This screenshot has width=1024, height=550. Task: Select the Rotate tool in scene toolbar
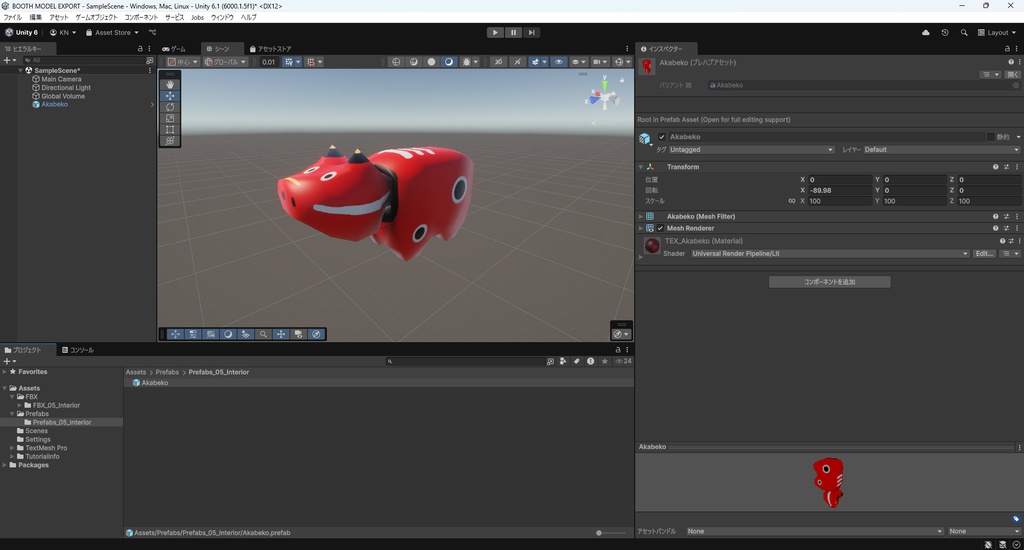point(170,106)
